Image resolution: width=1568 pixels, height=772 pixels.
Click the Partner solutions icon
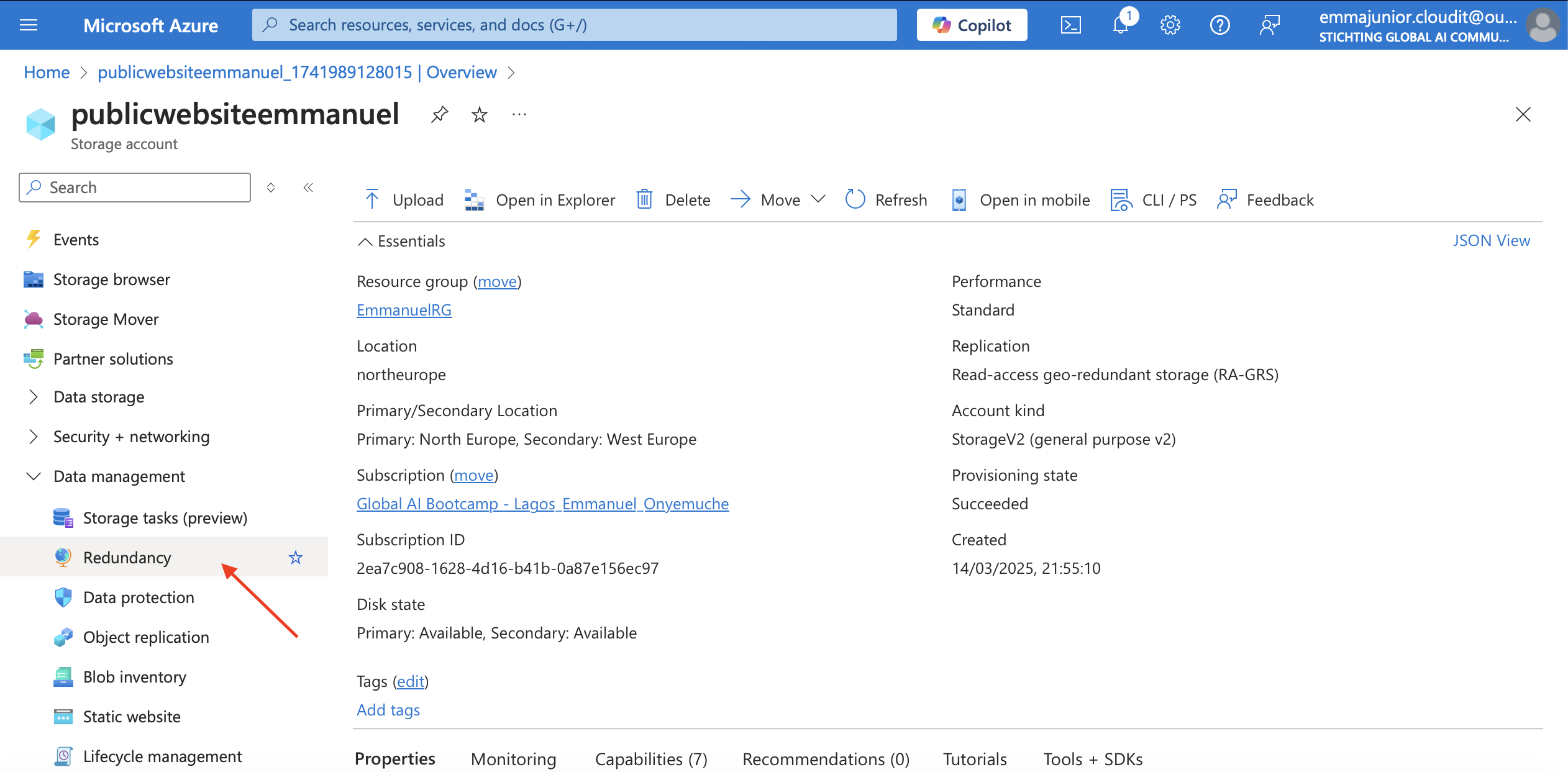34,358
